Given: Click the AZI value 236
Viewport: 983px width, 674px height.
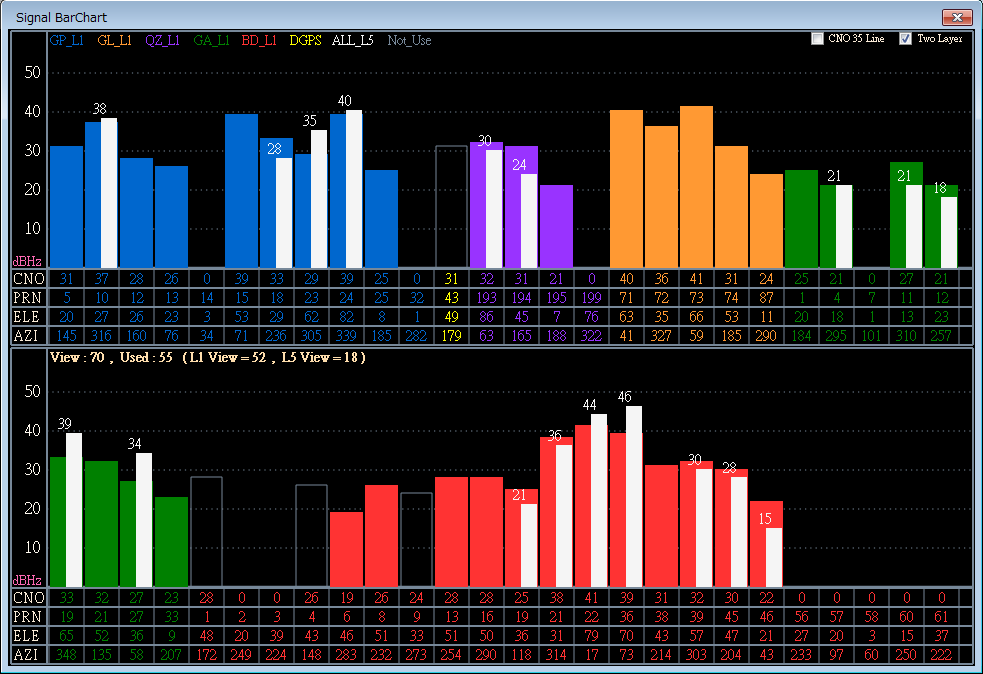Looking at the screenshot, I should coord(276,335).
